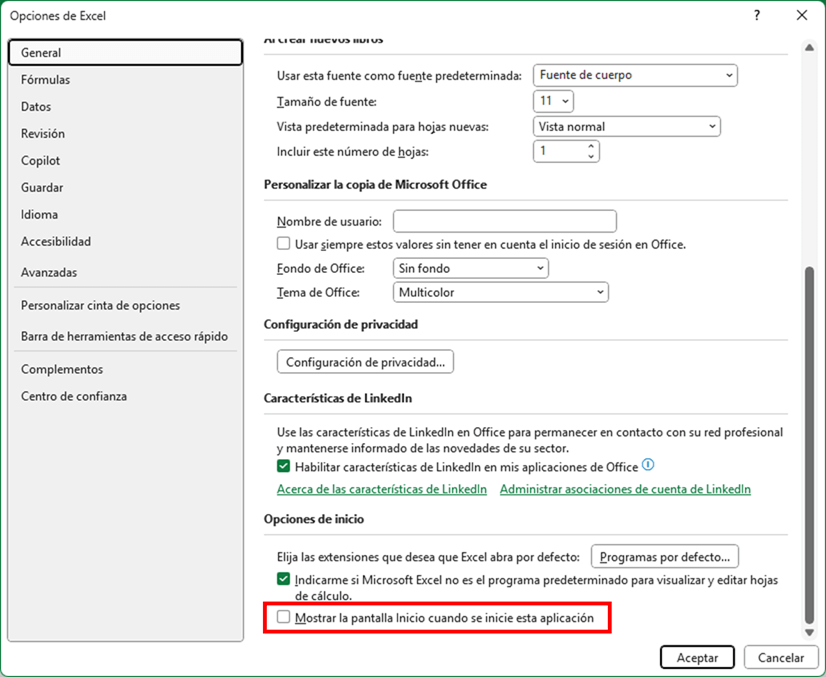Open 'Administrar asociaciones de cuenta de LinkedIn' link
Image resolution: width=826 pixels, height=677 pixels.
point(625,489)
